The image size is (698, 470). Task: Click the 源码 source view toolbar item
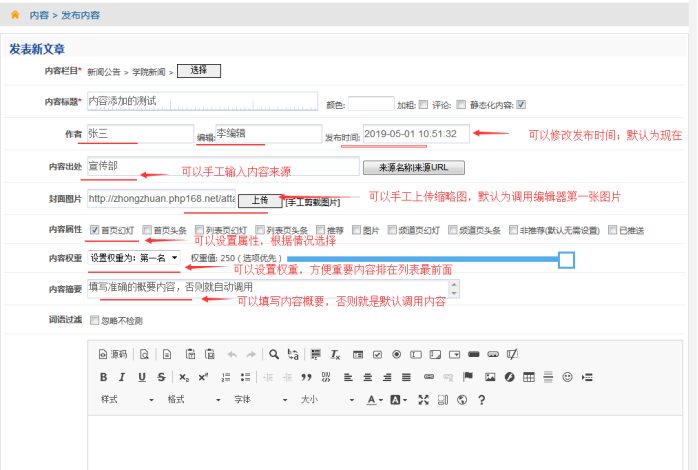click(x=113, y=354)
